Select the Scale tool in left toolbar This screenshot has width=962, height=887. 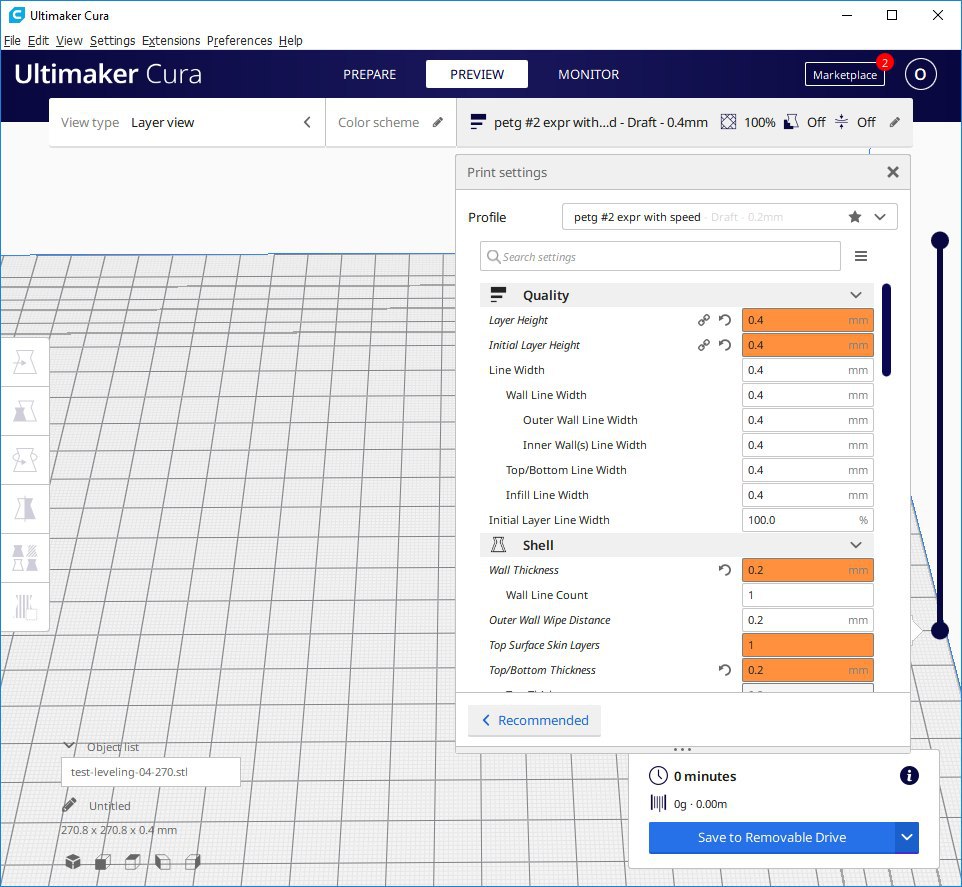(x=25, y=411)
